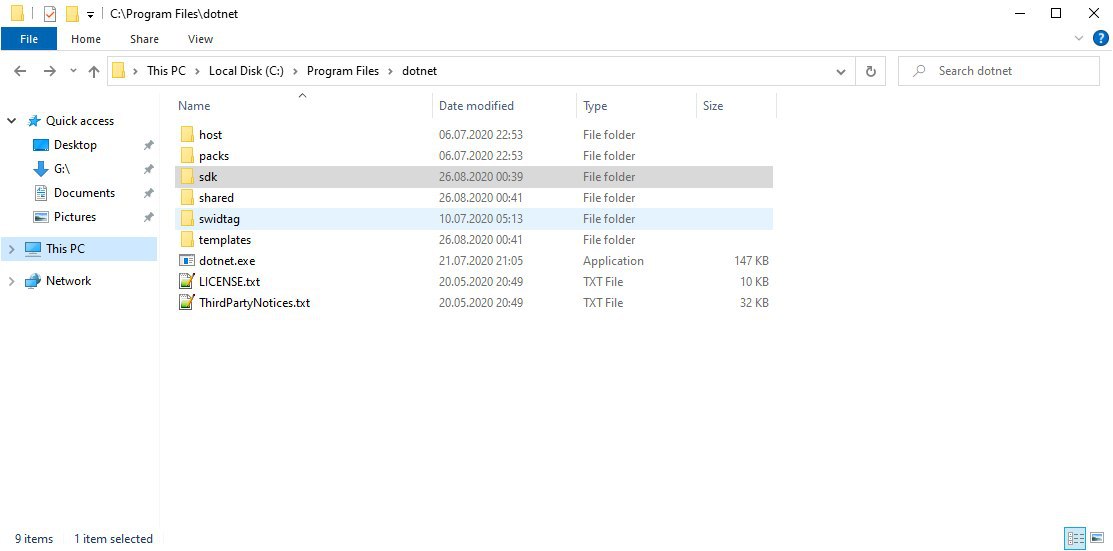This screenshot has height=551, width=1113.
Task: Select Network in the navigation pane
Action: point(69,281)
